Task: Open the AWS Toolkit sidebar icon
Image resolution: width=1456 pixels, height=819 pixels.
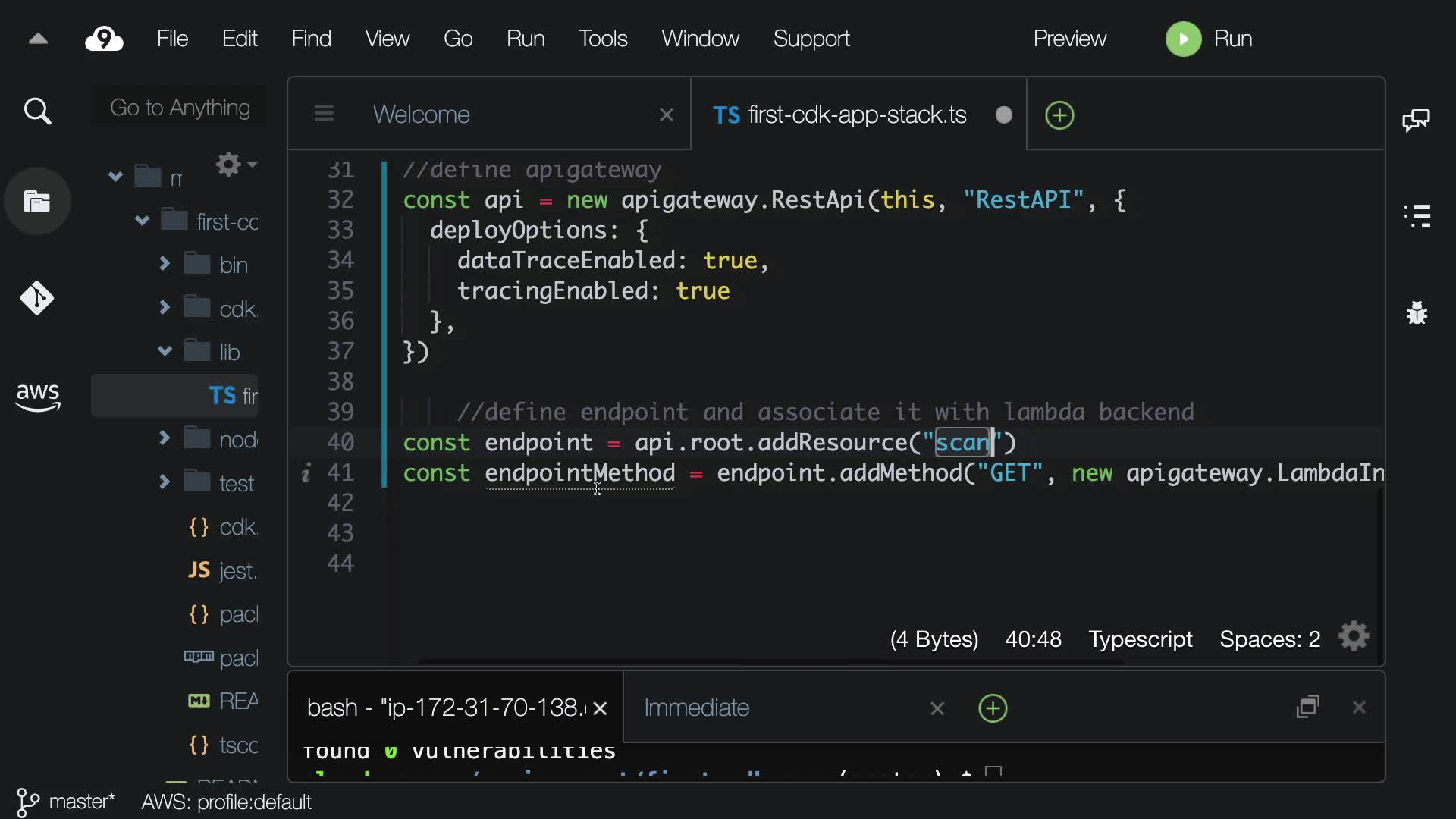Action: click(37, 396)
